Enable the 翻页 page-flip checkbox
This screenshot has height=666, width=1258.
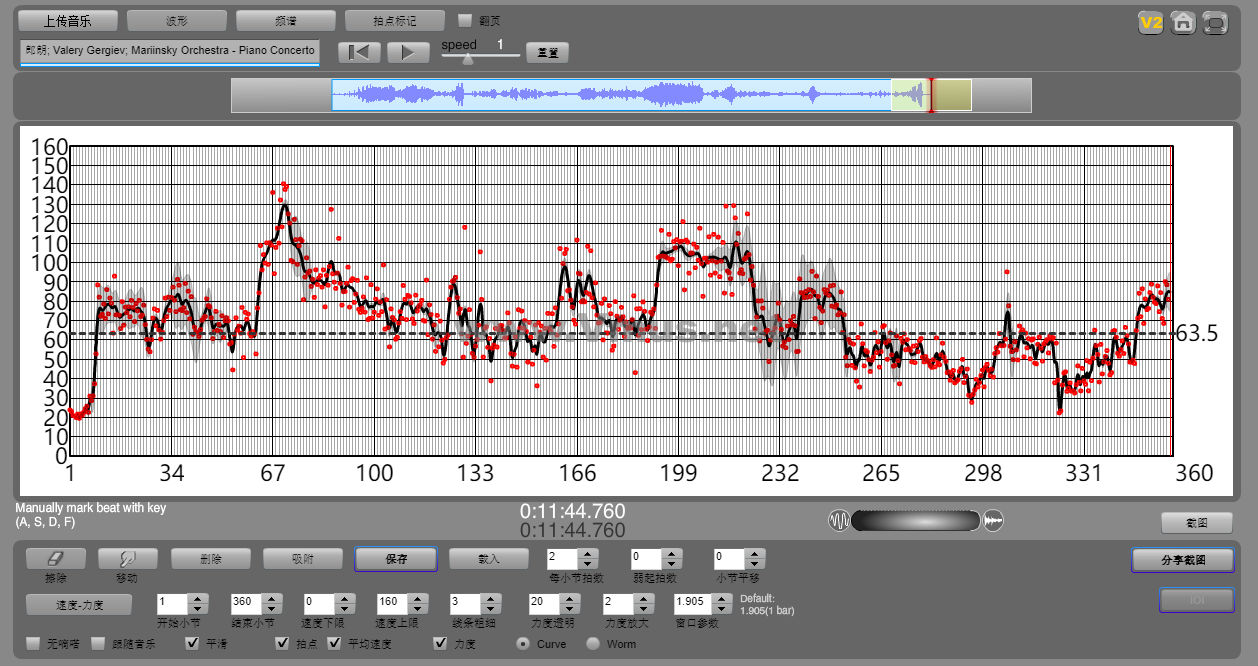pos(465,20)
